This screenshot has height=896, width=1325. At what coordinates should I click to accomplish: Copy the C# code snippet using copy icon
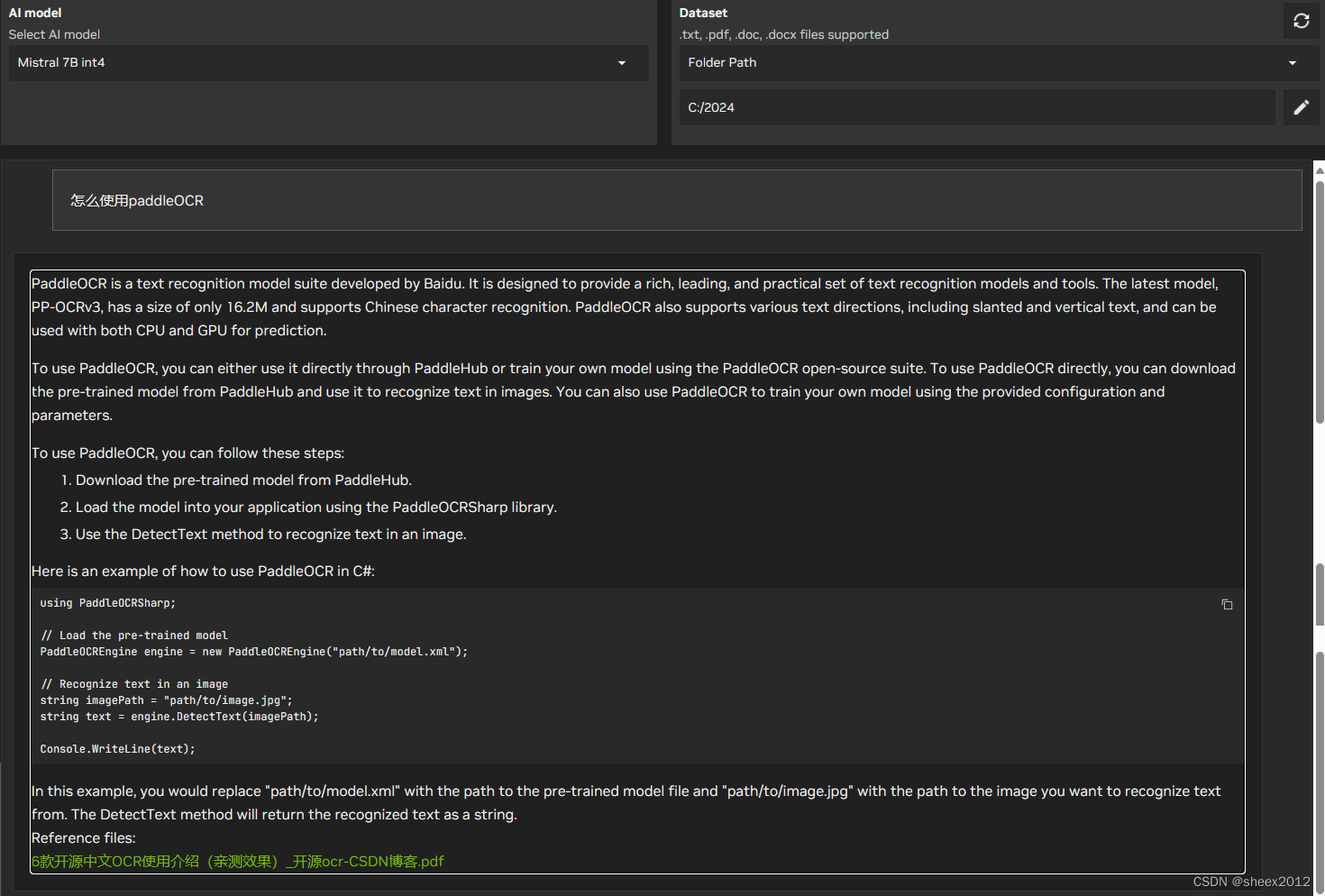[1227, 604]
